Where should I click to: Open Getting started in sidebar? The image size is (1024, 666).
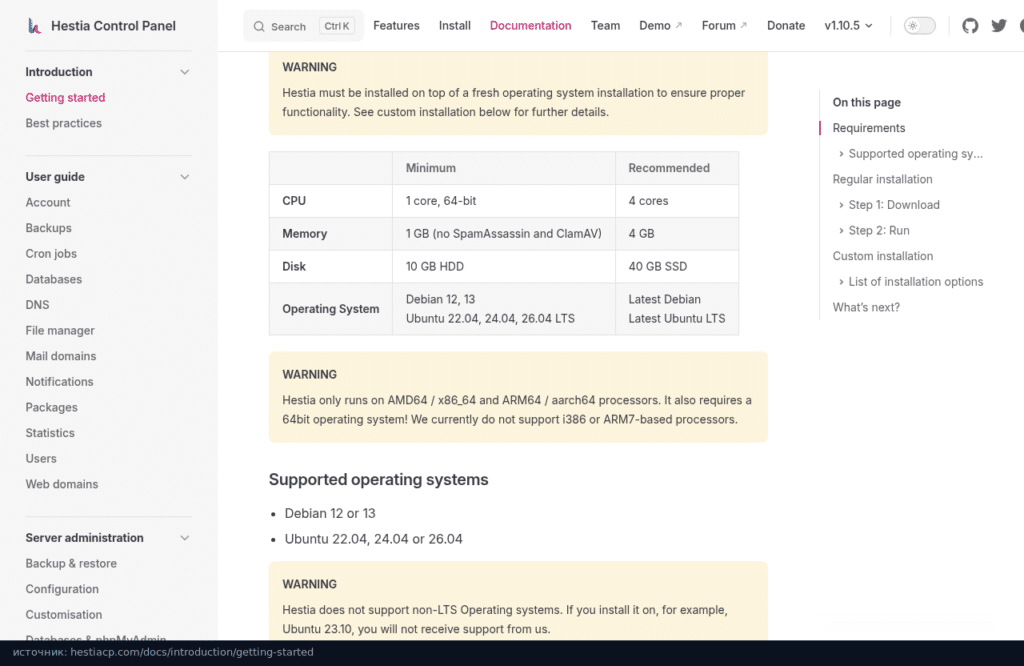[x=65, y=97]
